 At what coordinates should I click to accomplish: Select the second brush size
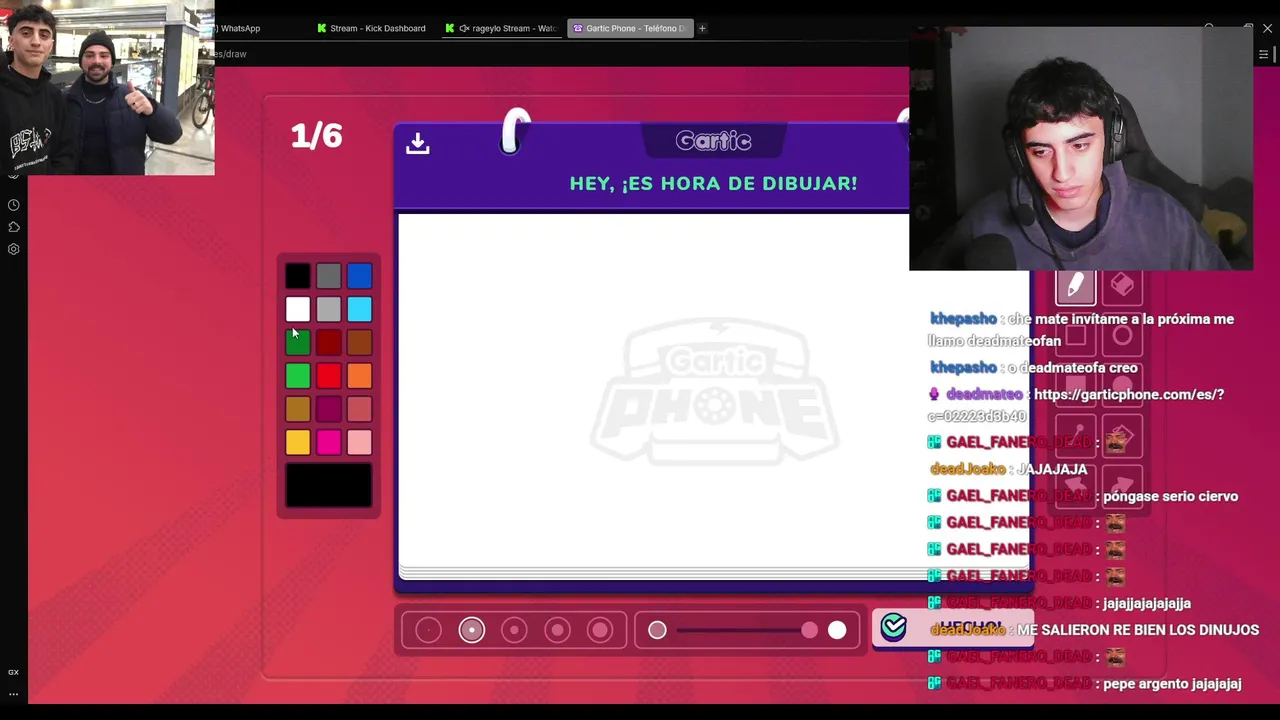coord(472,630)
